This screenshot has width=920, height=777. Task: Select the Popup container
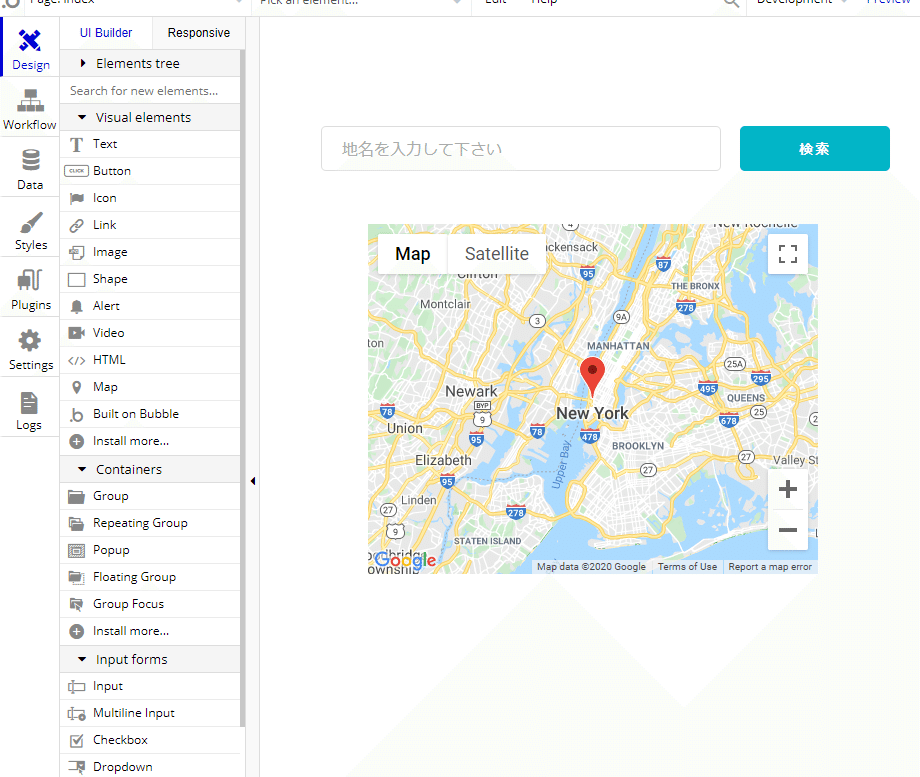(x=150, y=550)
